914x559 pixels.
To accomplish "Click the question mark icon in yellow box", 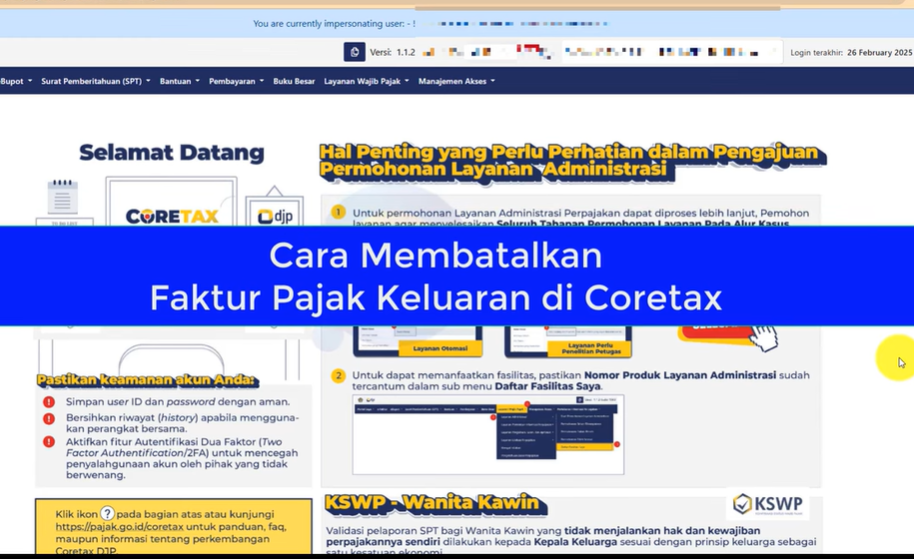I will tap(107, 514).
